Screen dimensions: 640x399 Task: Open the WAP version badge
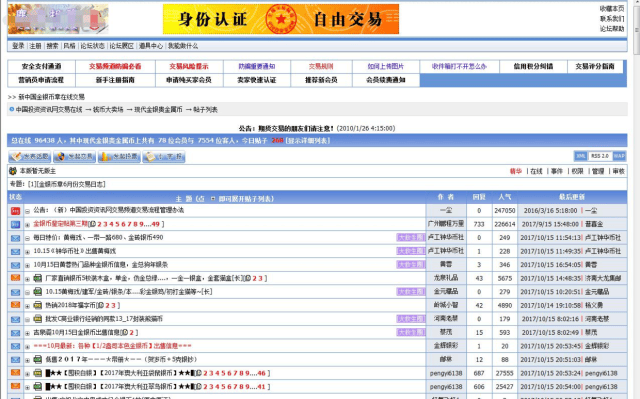point(619,156)
